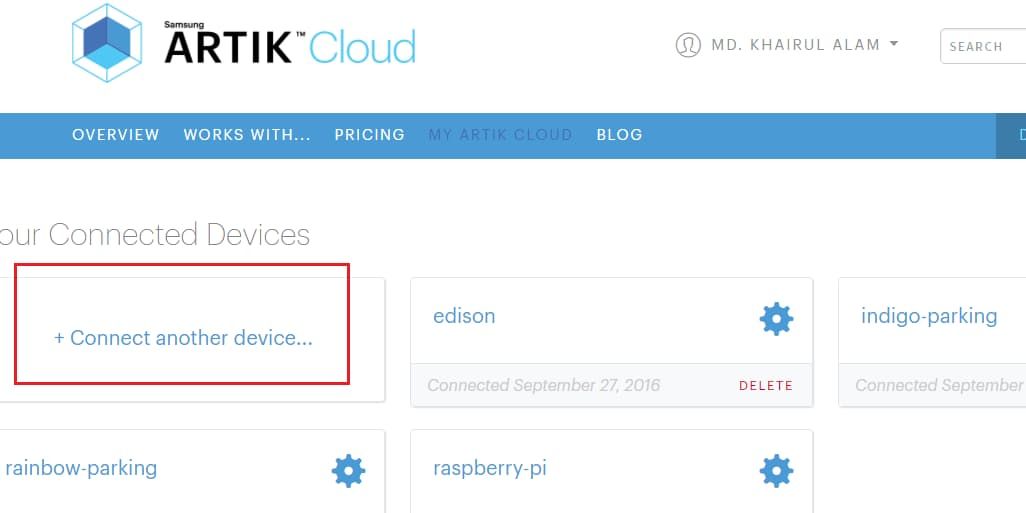Go to Works With... page
Screen dimensions: 1026x513
pyautogui.click(x=247, y=135)
